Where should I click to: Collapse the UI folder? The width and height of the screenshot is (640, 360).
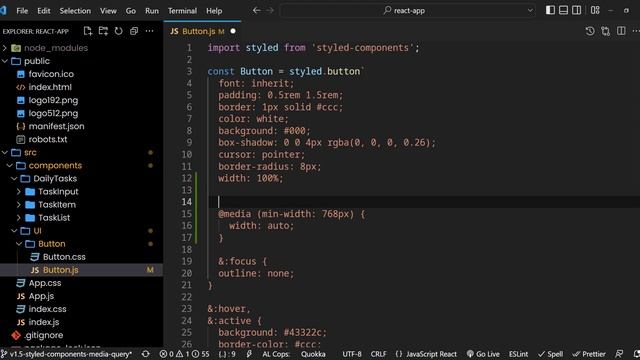pyautogui.click(x=14, y=231)
